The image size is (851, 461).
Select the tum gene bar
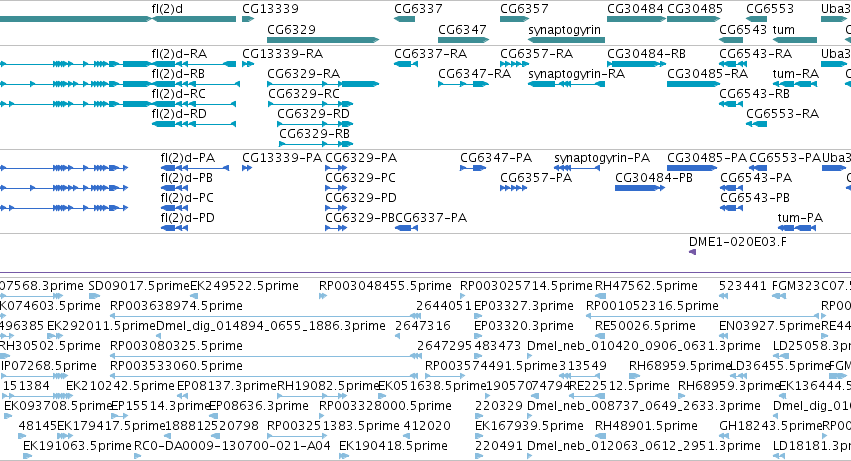point(795,40)
